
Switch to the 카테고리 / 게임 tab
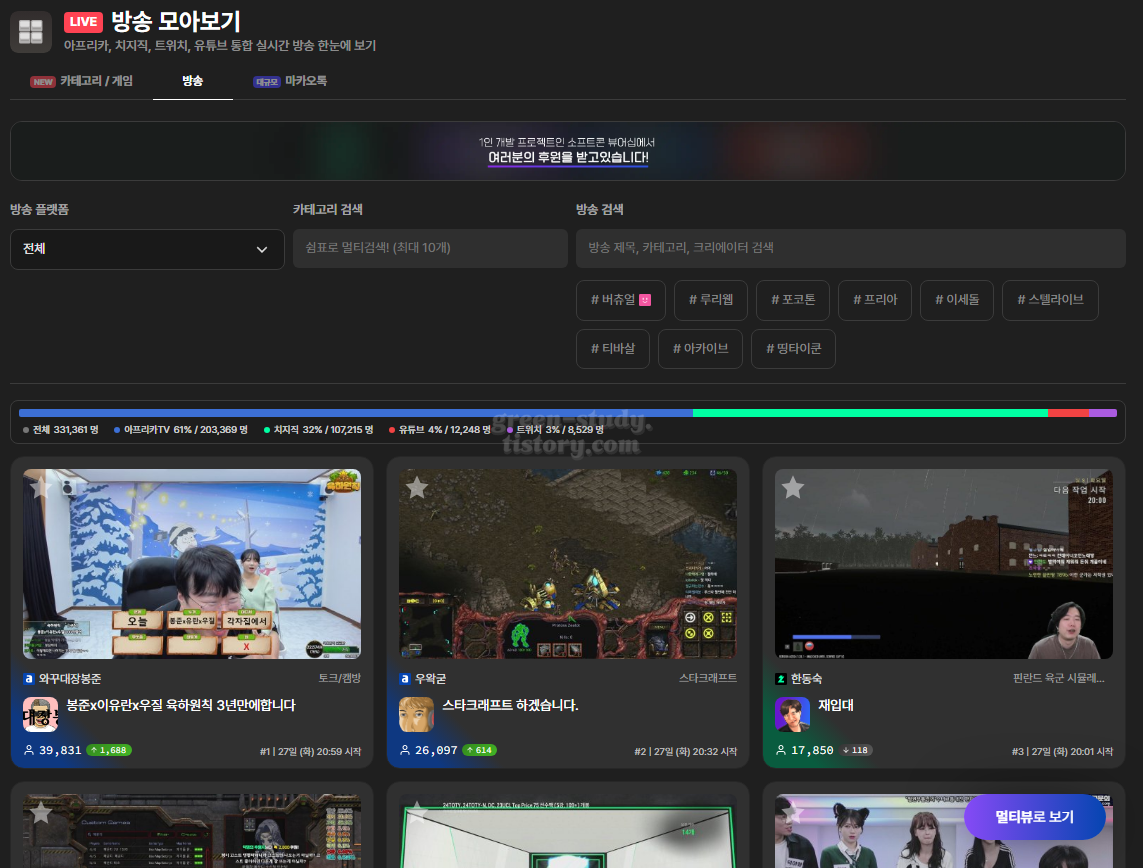click(x=82, y=81)
